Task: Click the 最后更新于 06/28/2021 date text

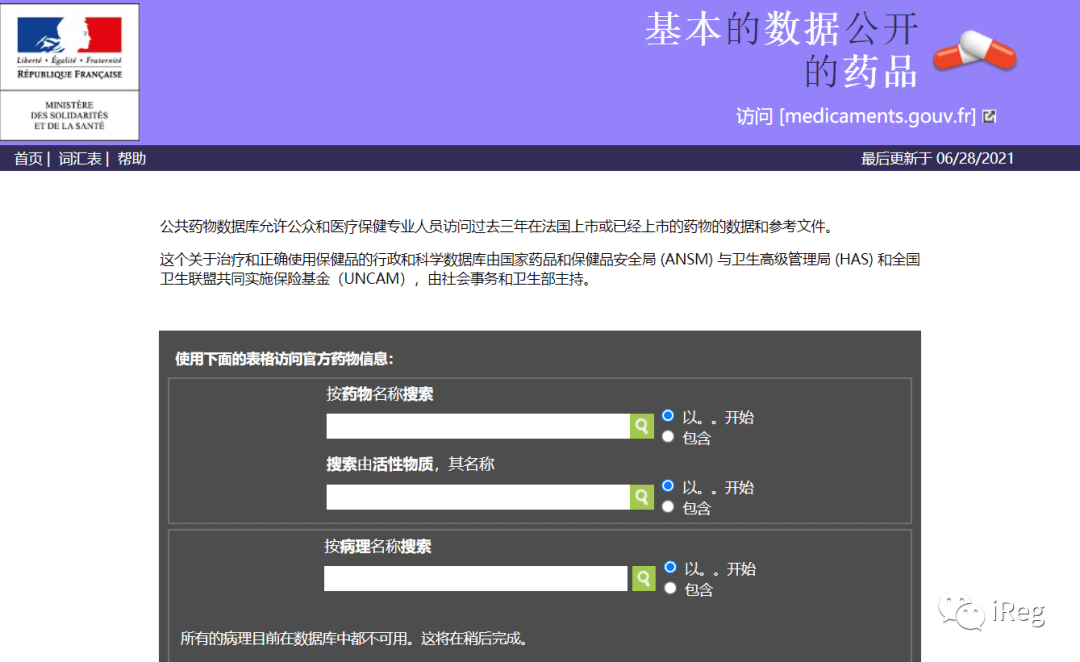Action: tap(937, 158)
